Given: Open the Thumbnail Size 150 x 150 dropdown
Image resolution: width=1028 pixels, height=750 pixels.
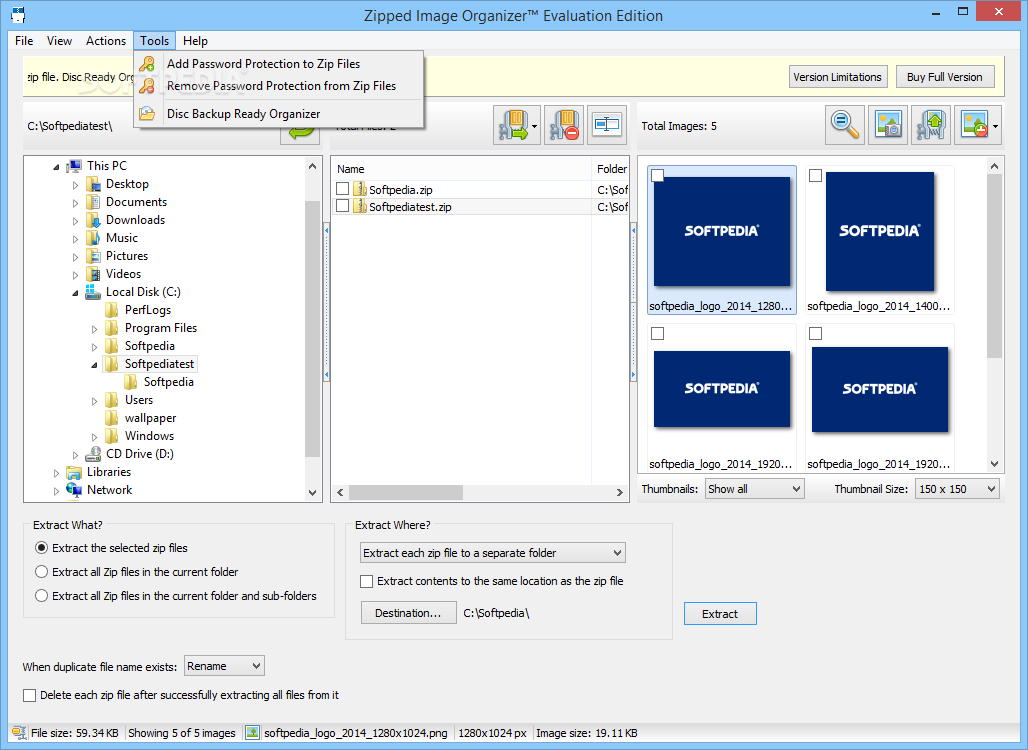Looking at the screenshot, I should tap(958, 489).
